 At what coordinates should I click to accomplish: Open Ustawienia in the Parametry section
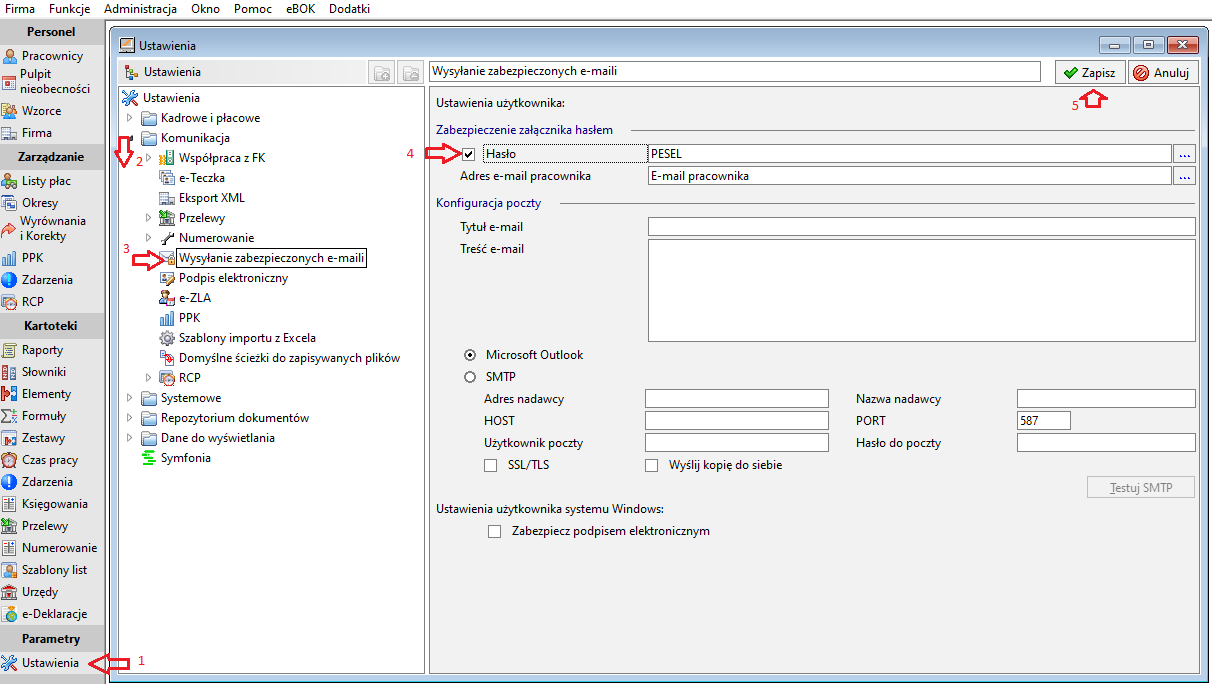coord(50,663)
